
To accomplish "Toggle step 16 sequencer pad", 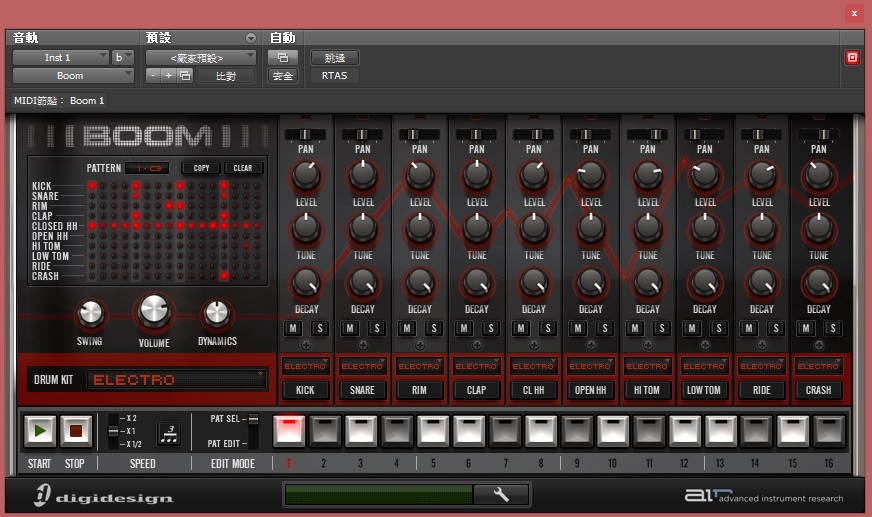I will coord(829,431).
